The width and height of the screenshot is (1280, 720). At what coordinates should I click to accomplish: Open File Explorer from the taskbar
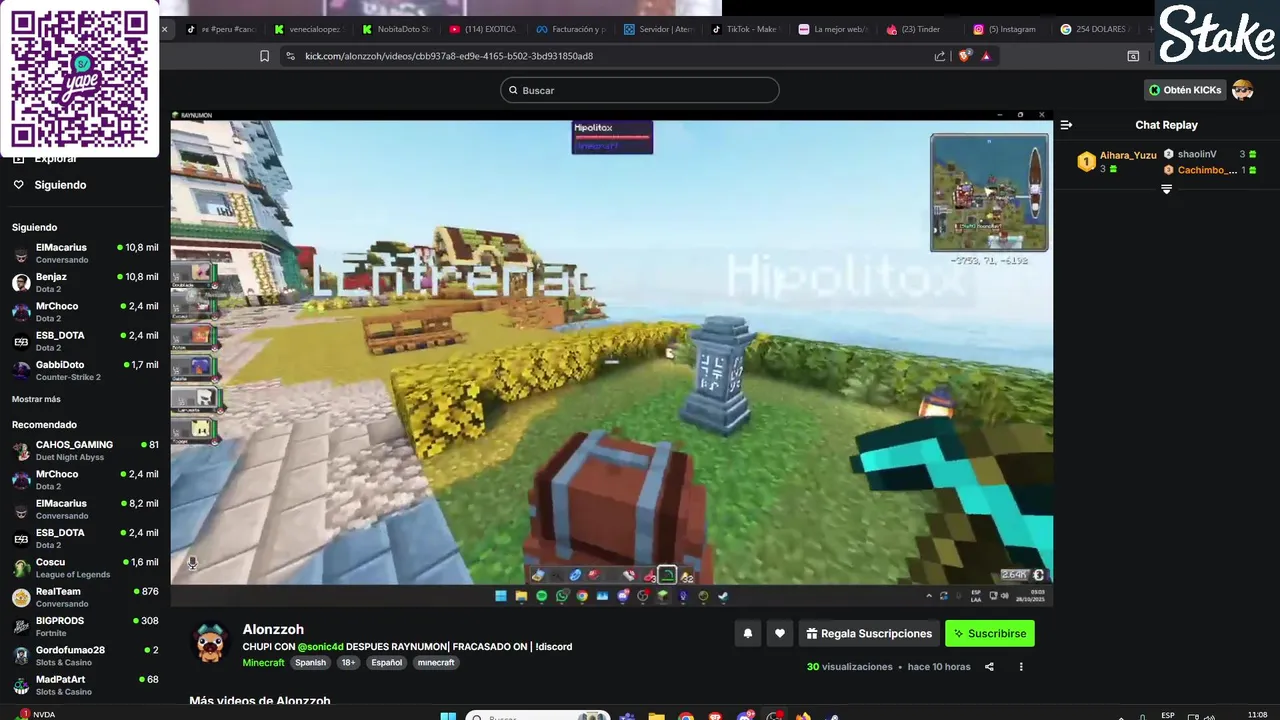pos(656,716)
